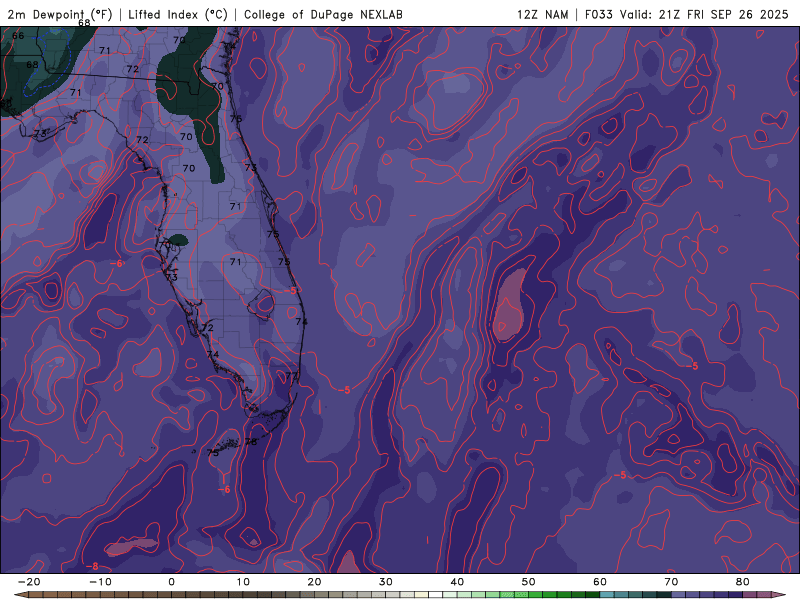The height and width of the screenshot is (600, 800).
Task: Click the 50 label on the color scale
Action: click(529, 582)
